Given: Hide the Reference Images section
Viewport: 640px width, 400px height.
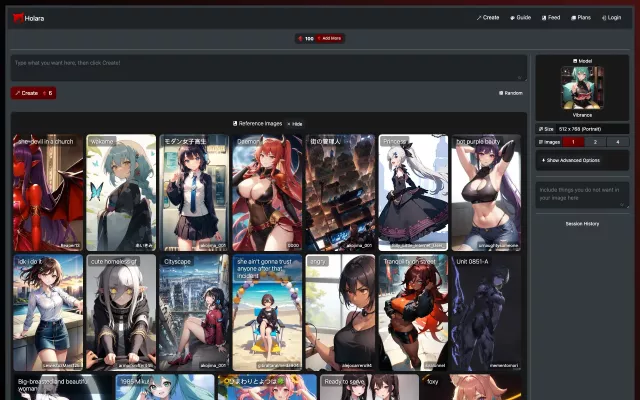Looking at the screenshot, I should (295, 123).
